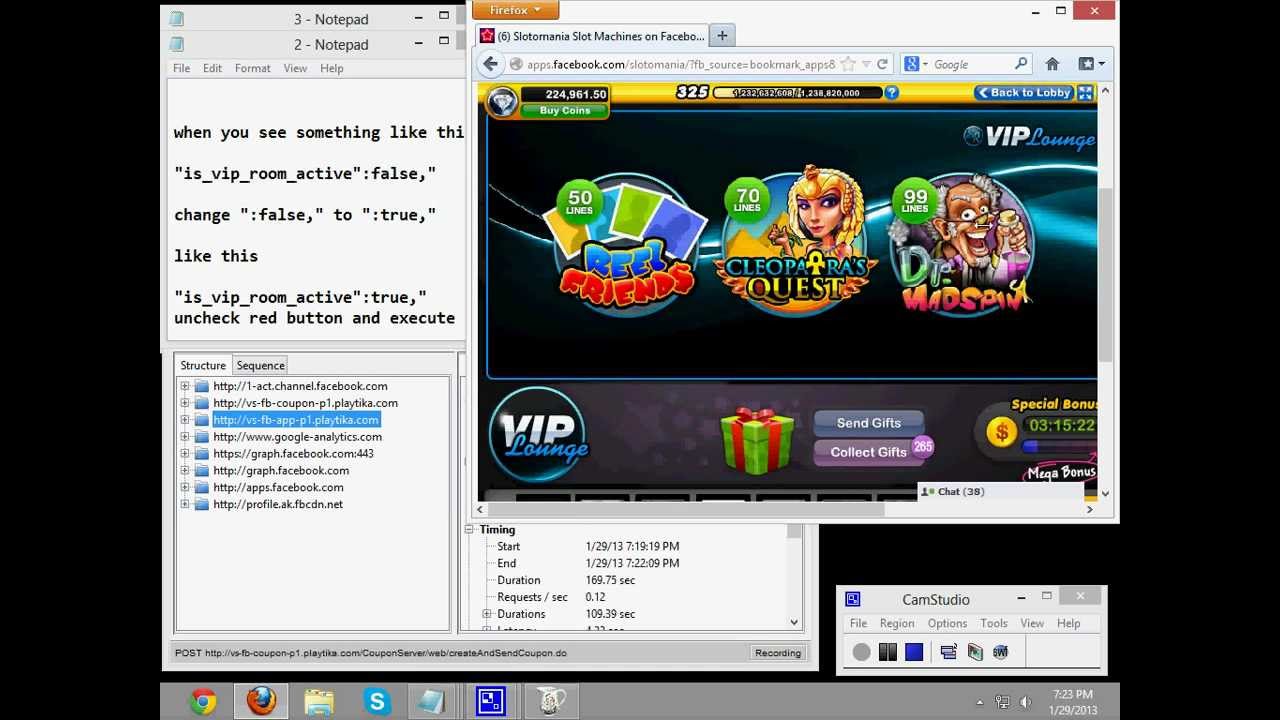Click the Recording status button
Image resolution: width=1280 pixels, height=720 pixels.
778,653
